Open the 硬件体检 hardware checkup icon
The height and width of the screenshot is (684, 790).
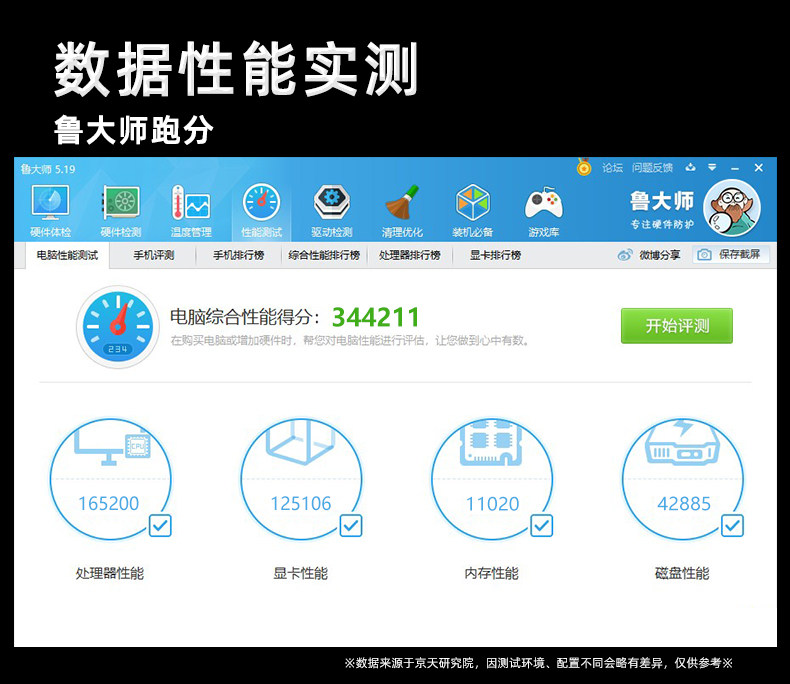[50, 203]
